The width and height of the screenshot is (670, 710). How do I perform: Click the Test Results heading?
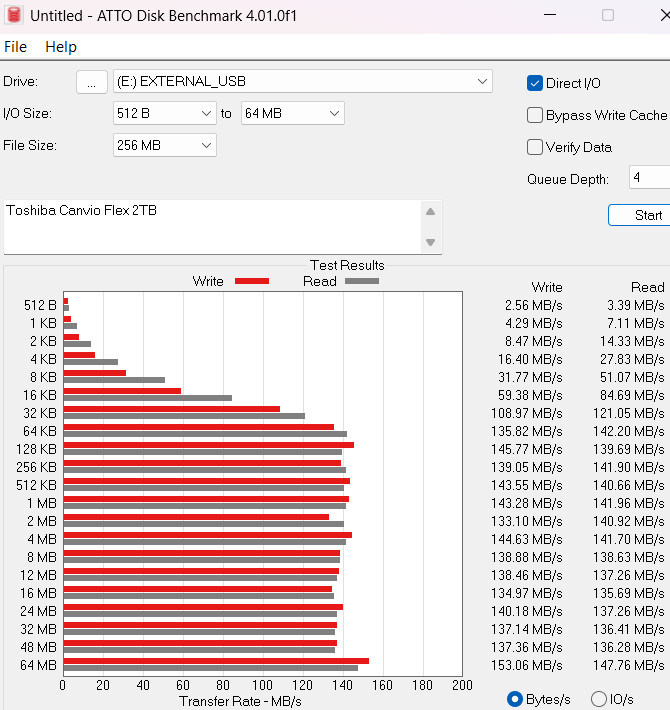tap(347, 265)
